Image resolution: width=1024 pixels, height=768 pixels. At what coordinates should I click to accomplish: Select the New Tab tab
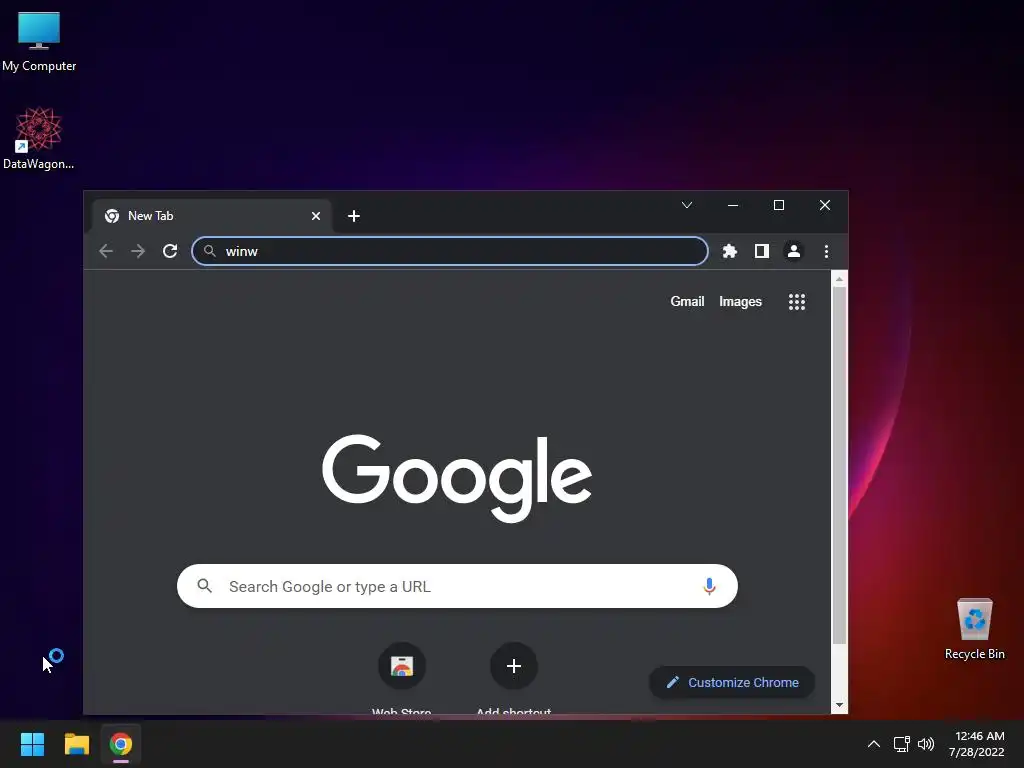pyautogui.click(x=212, y=216)
